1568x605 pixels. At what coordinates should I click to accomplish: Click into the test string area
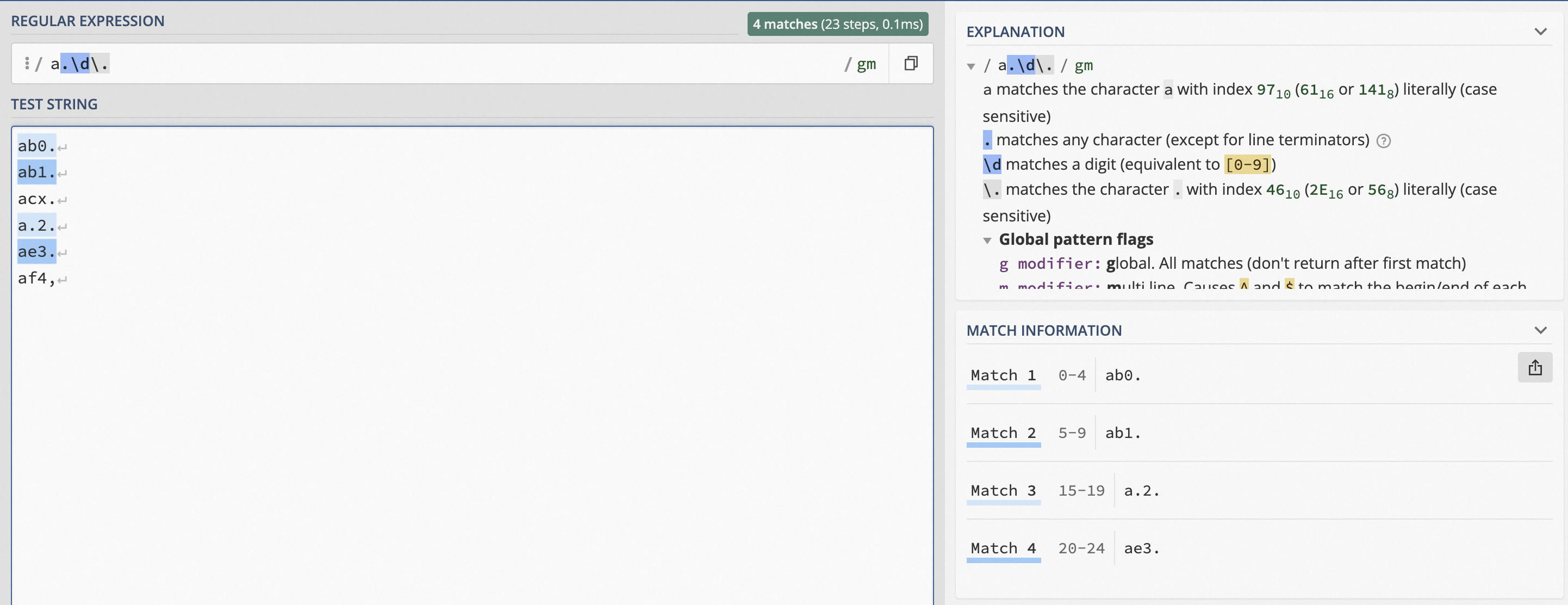(472, 366)
